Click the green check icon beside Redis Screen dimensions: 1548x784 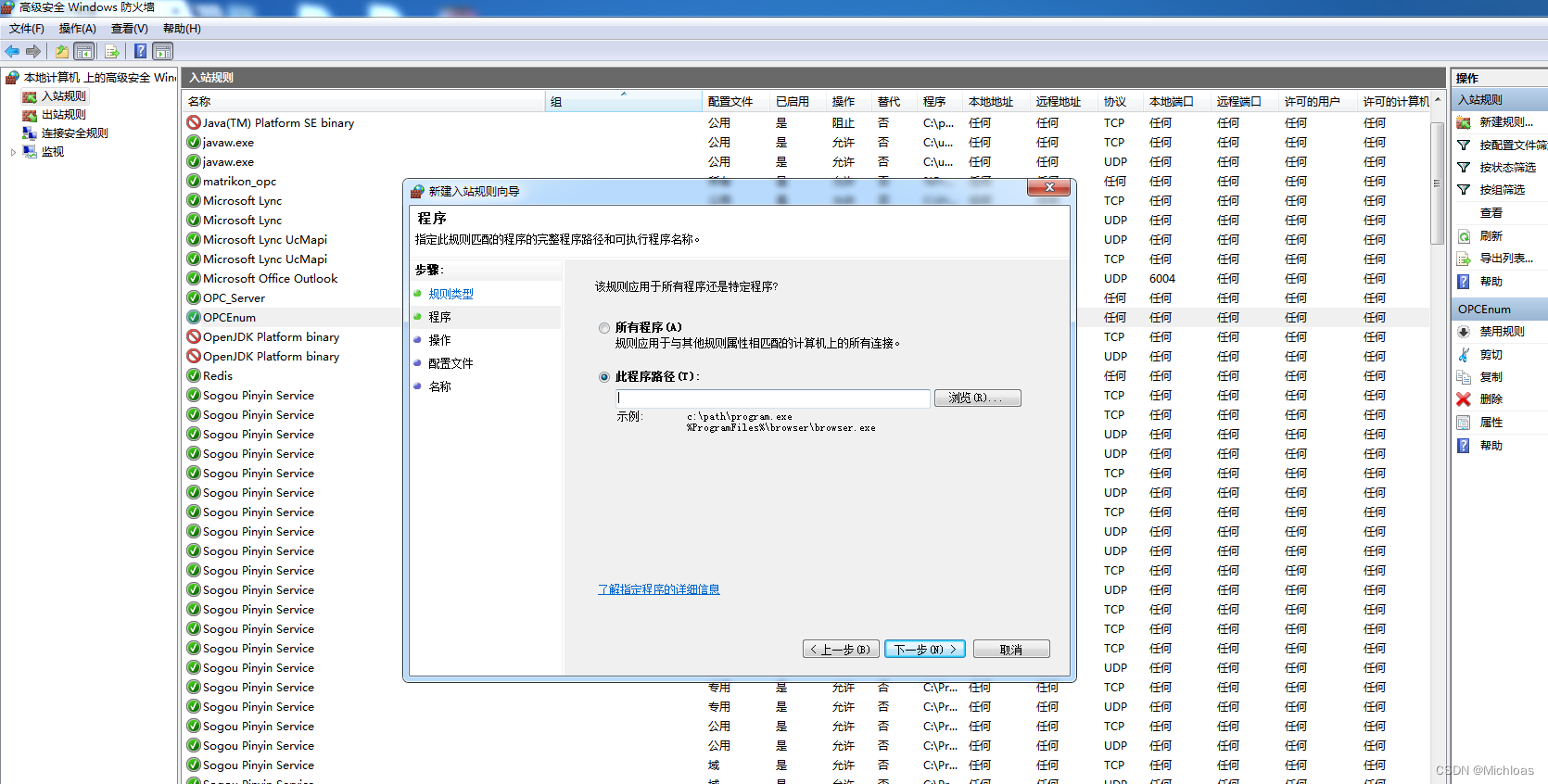[x=194, y=375]
